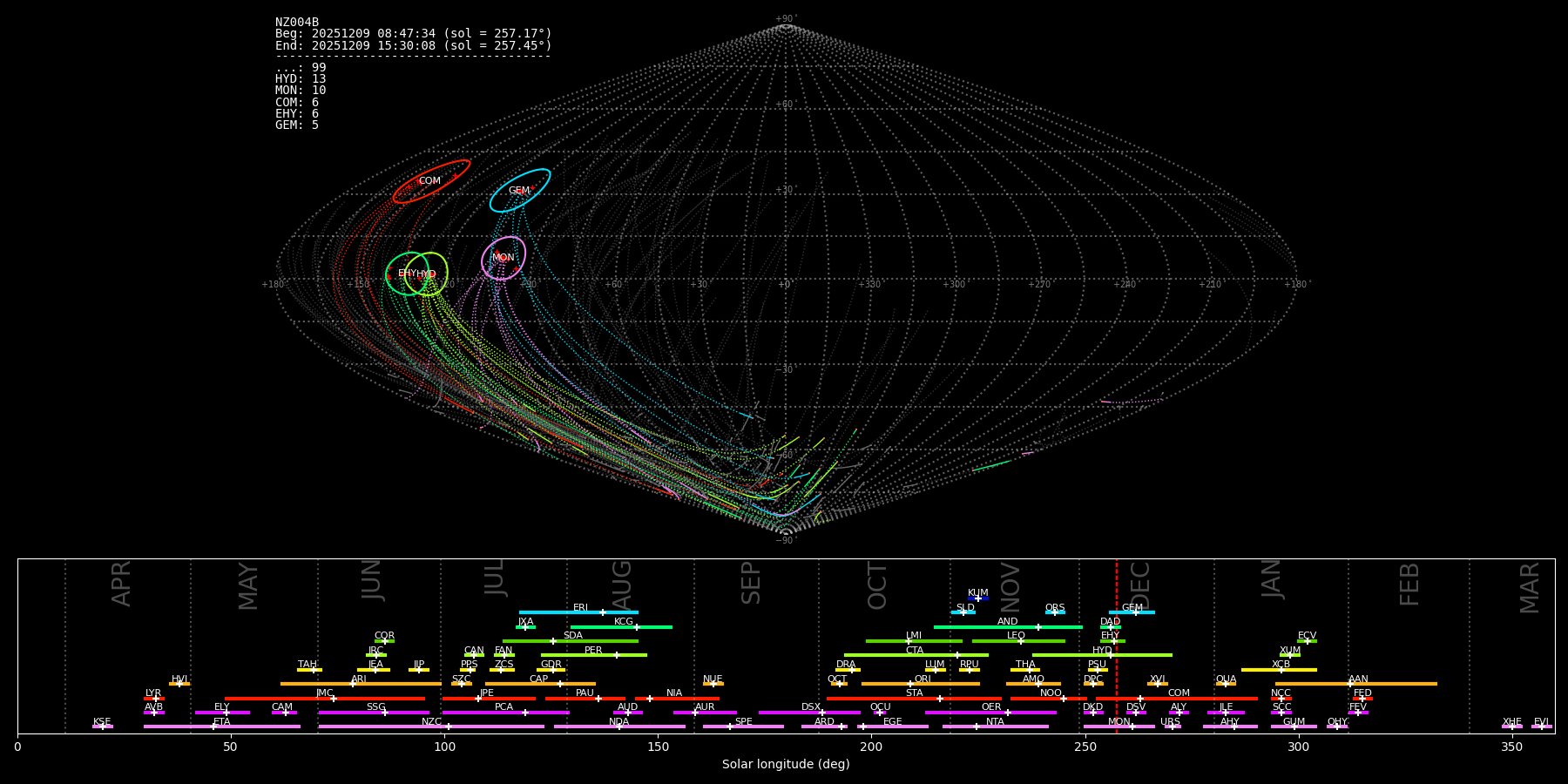Click the APR month label in the timeline
The width and height of the screenshot is (1568, 784).
[x=121, y=584]
